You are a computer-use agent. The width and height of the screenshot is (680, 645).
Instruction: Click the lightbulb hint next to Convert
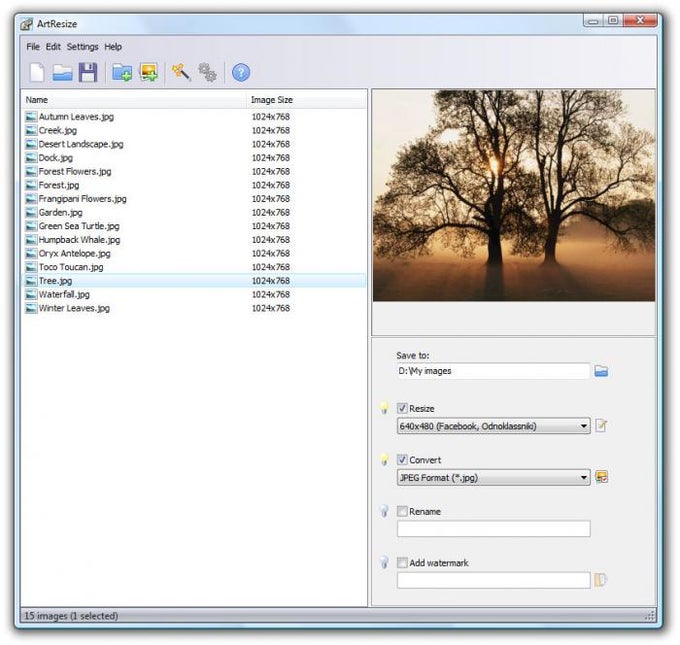point(384,460)
